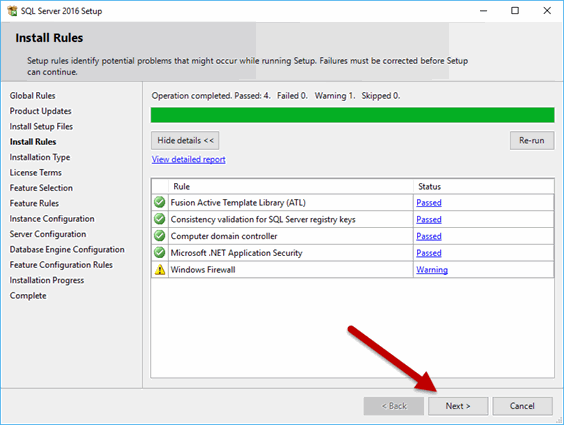
Task: Select Install Setup Files step
Action: (41, 127)
